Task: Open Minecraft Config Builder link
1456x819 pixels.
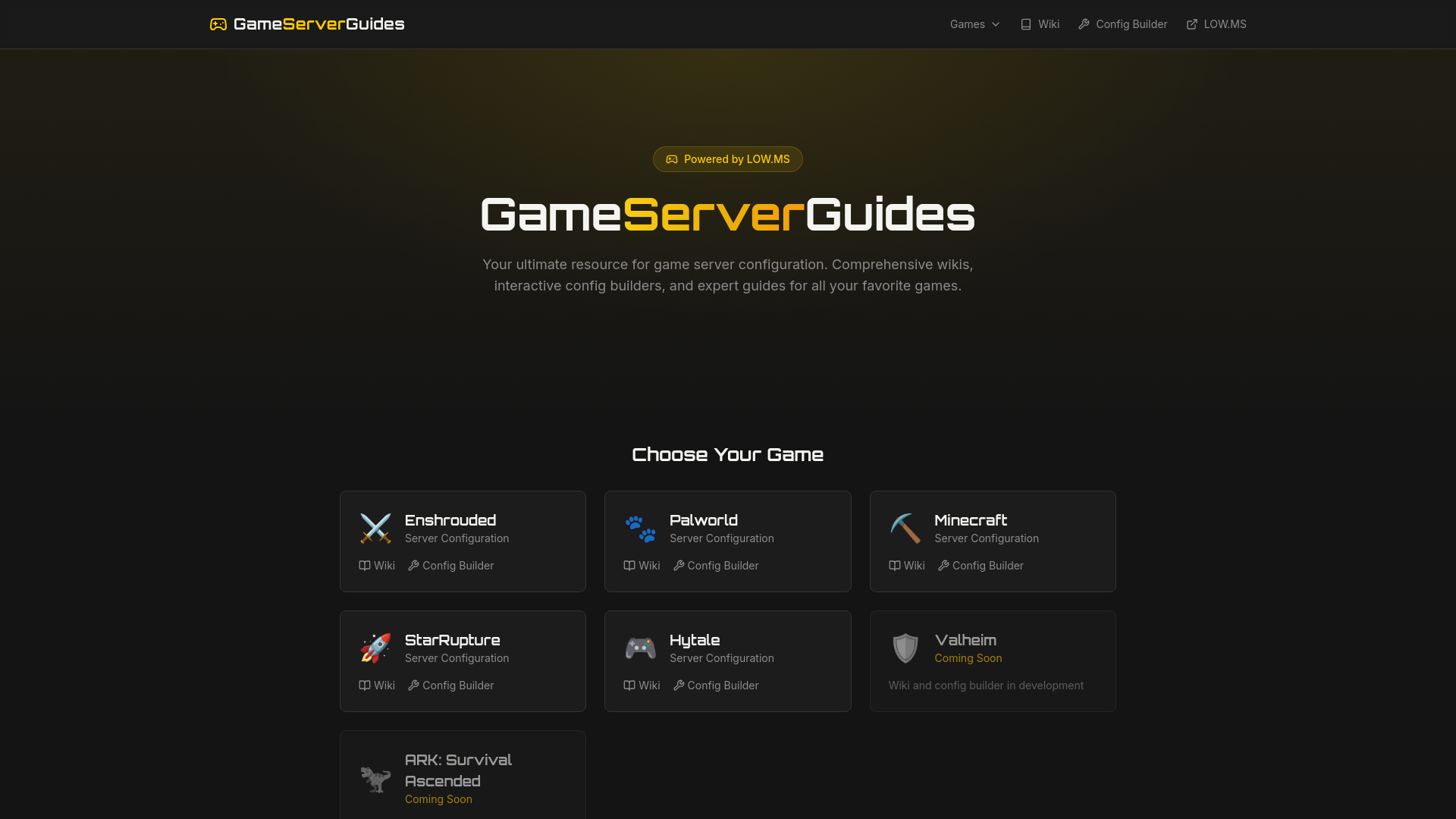Action: (x=980, y=565)
